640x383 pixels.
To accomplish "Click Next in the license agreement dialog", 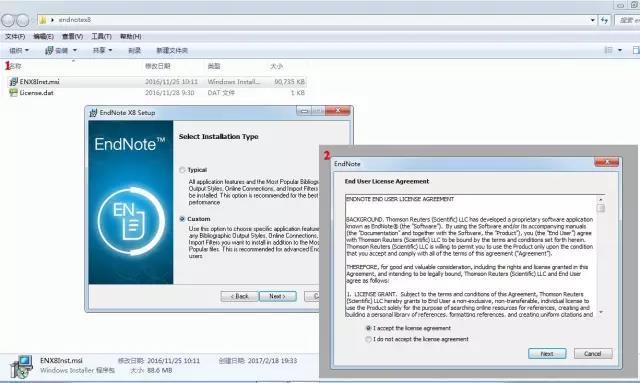I will click(x=547, y=354).
